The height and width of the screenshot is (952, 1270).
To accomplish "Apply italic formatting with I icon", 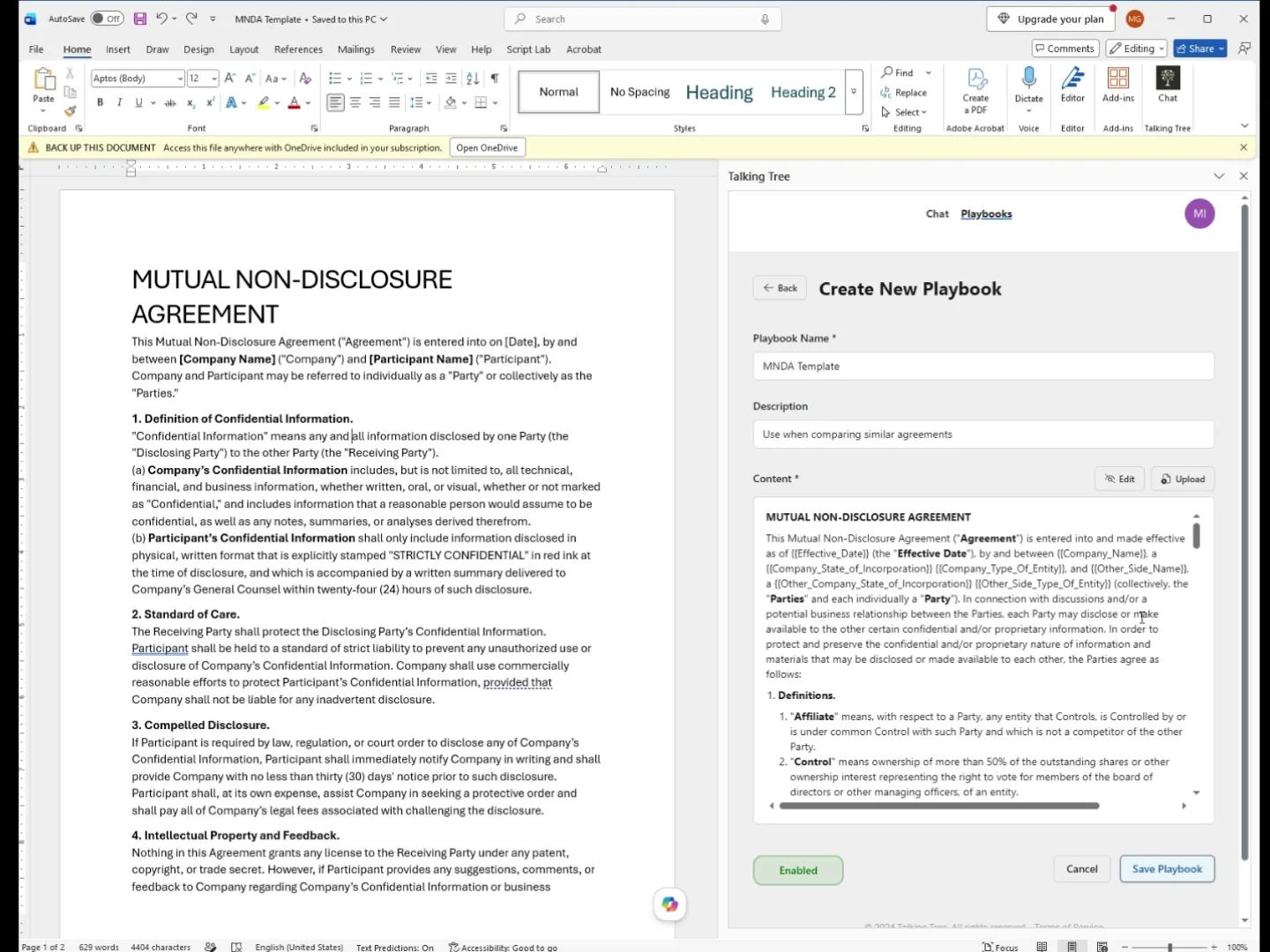I will tap(119, 103).
